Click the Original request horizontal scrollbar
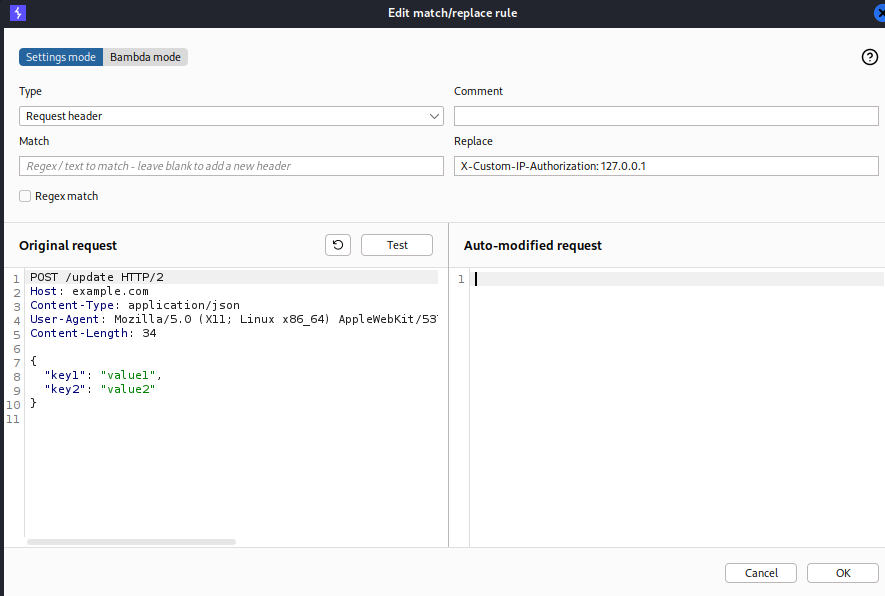Viewport: 885px width, 596px height. (x=131, y=542)
